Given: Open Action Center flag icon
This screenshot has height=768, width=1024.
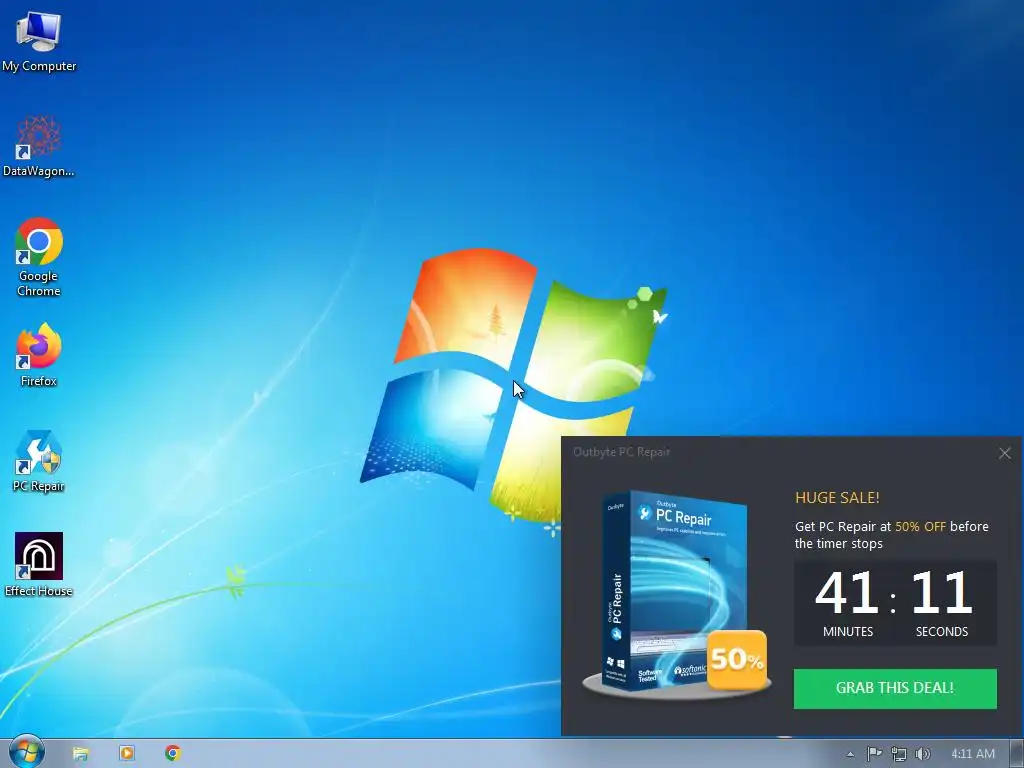Looking at the screenshot, I should click(874, 754).
